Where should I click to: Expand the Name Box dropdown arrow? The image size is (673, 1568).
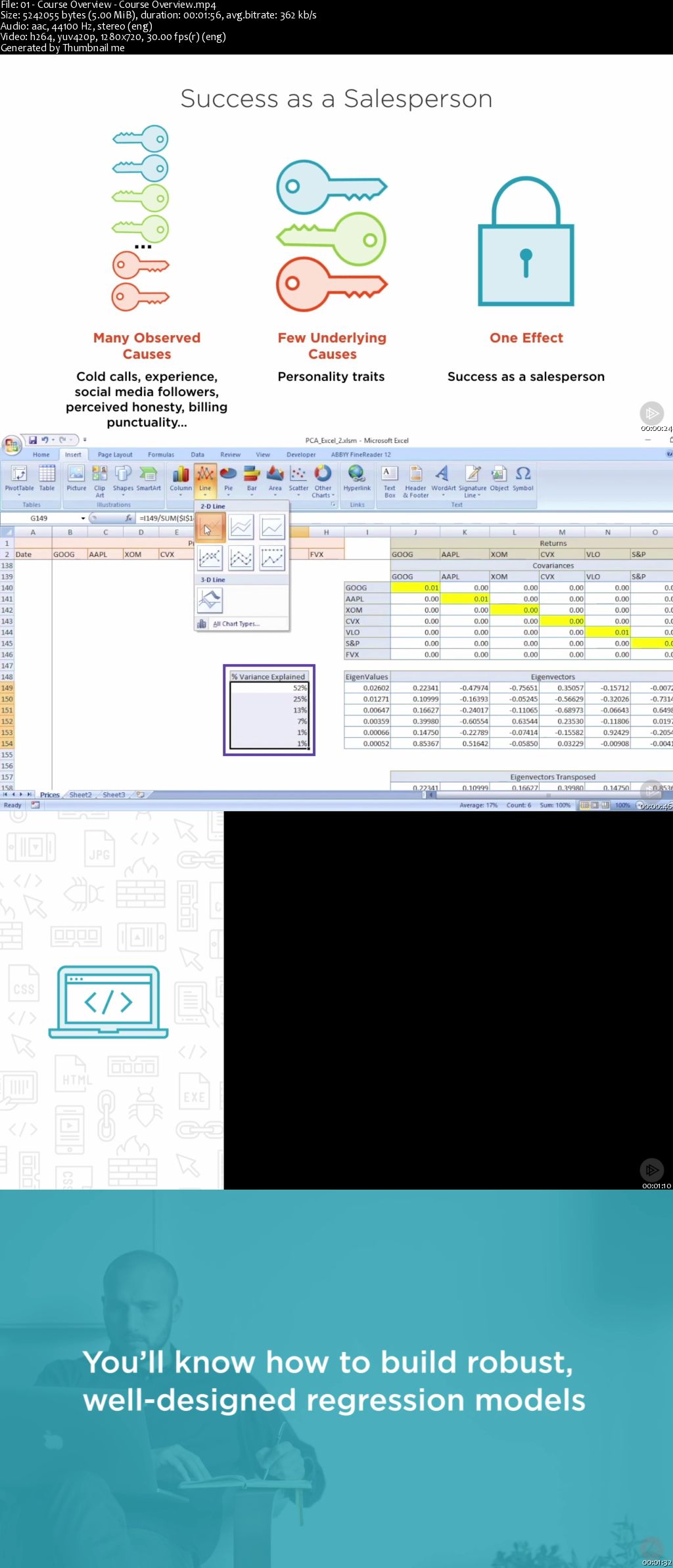click(83, 518)
